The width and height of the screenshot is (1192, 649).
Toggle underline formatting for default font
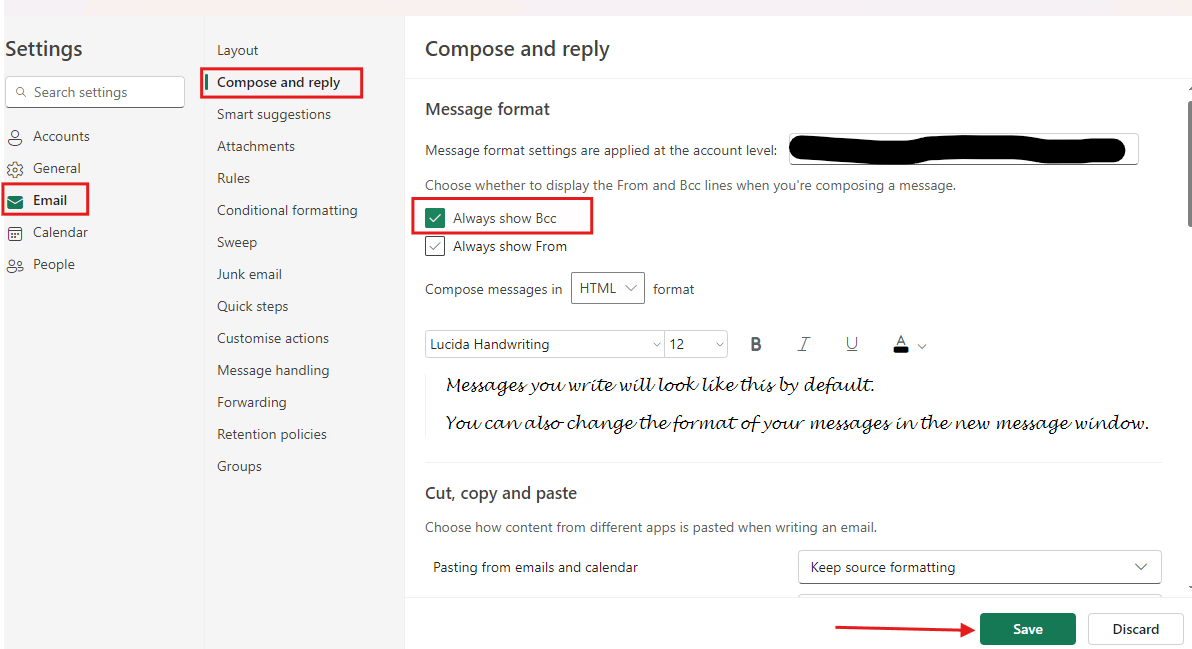851,344
